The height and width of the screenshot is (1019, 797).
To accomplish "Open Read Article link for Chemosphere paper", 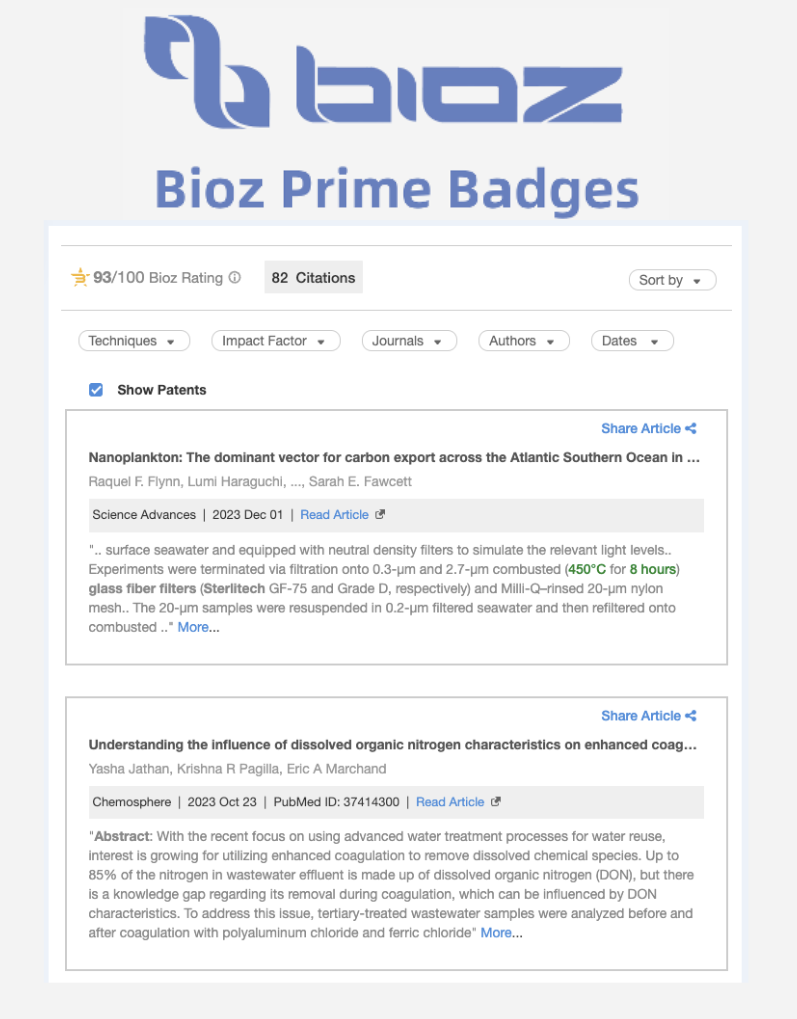I will coord(450,802).
